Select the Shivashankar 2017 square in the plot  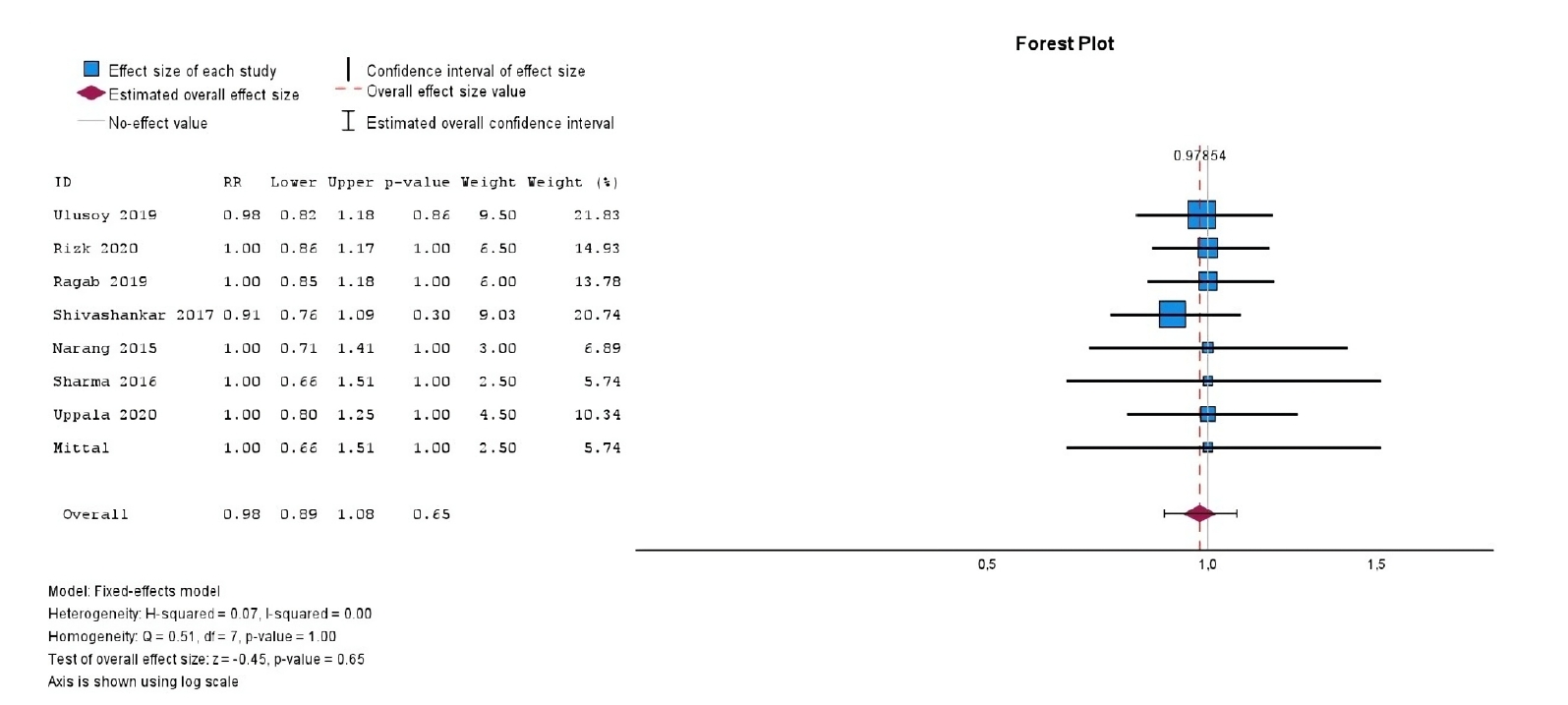[1172, 315]
